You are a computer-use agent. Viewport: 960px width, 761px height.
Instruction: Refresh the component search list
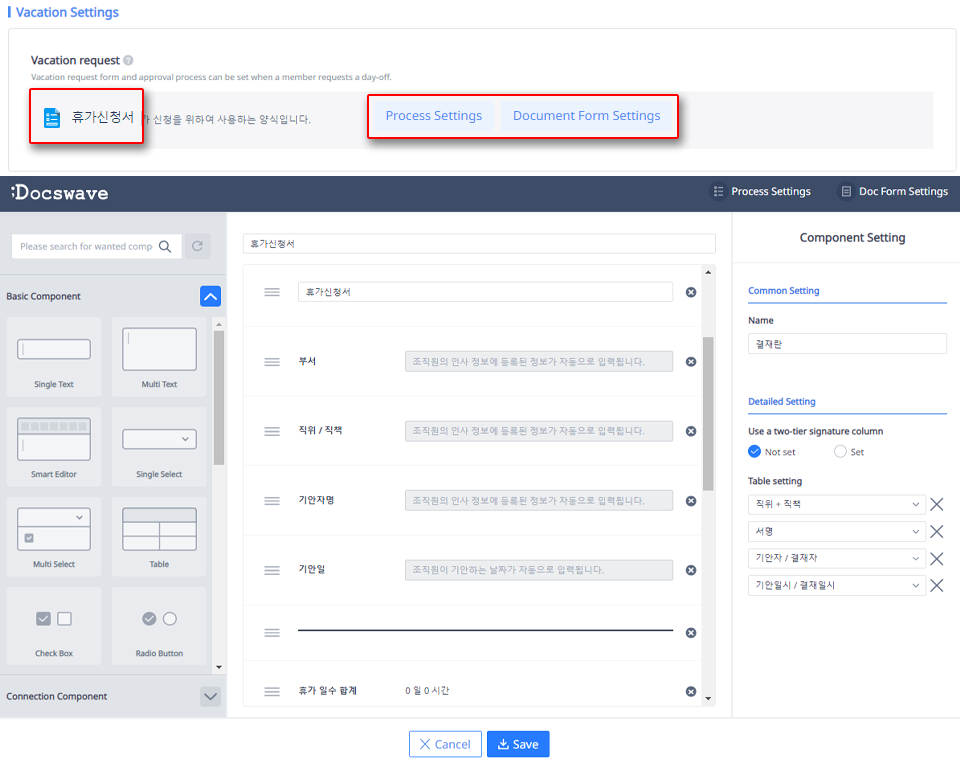(197, 245)
